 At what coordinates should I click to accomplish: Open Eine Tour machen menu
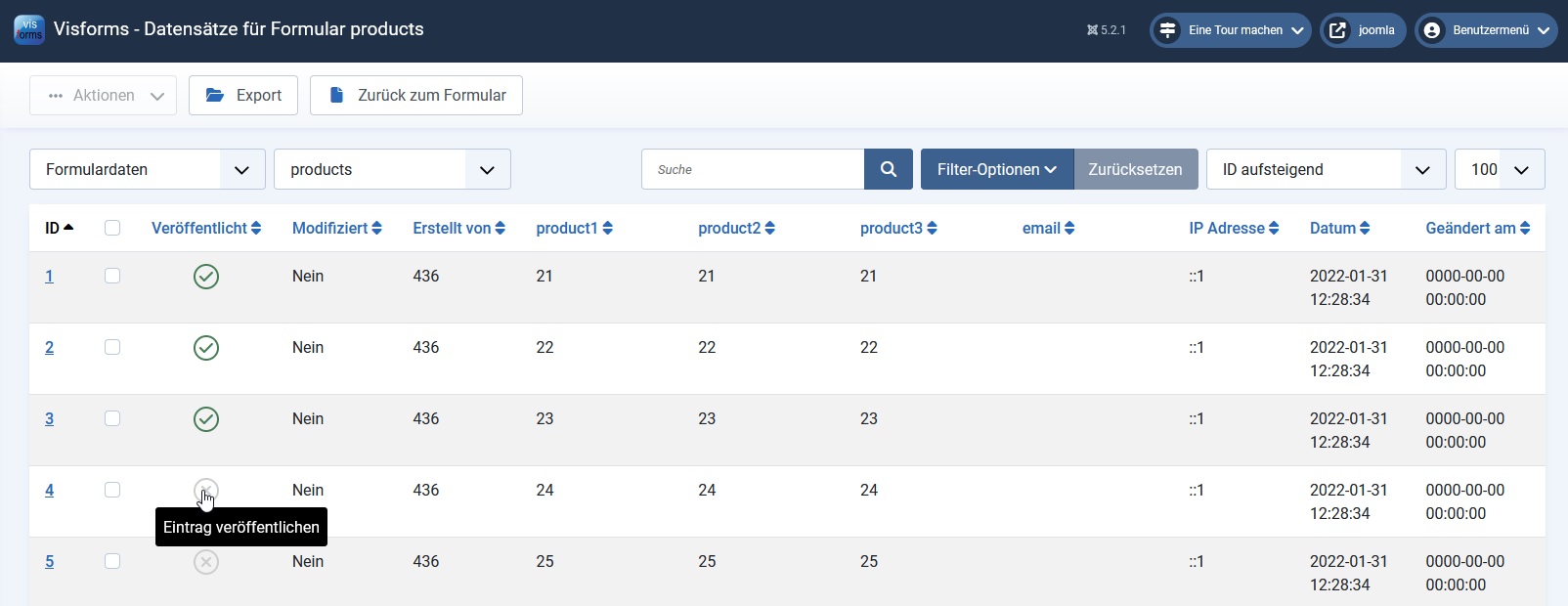[1230, 30]
